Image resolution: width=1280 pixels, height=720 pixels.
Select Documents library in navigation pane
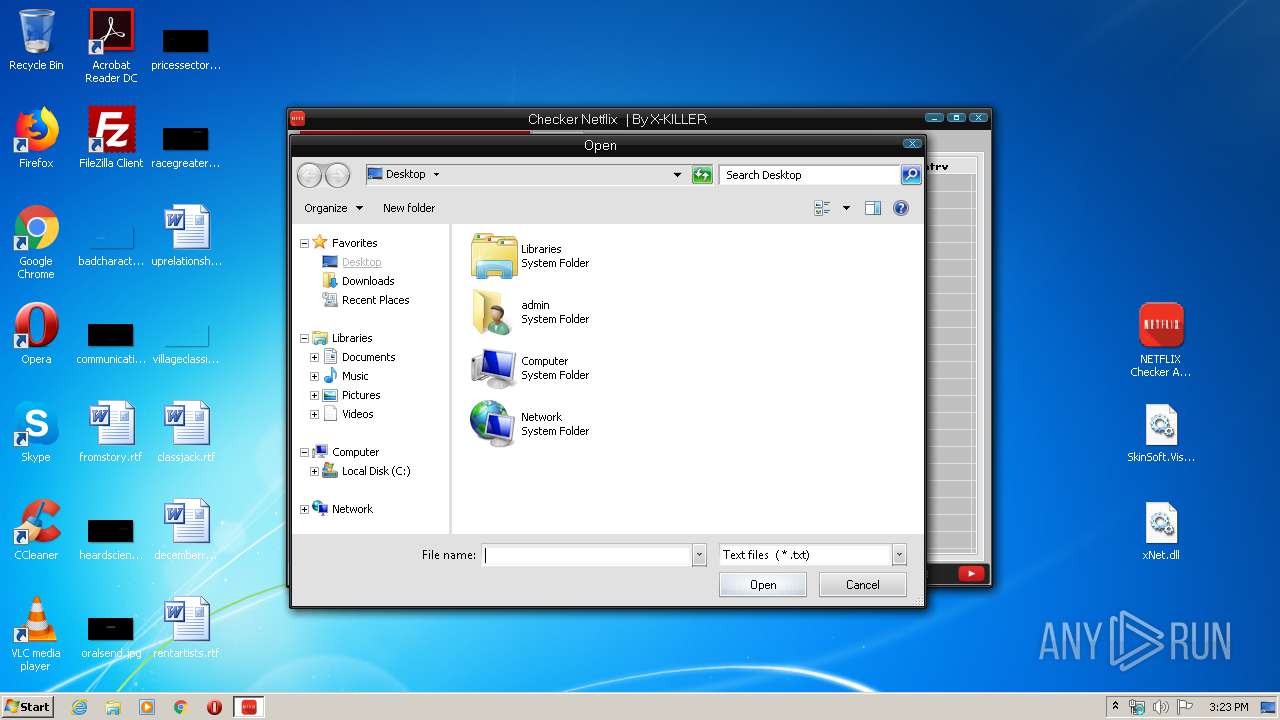[359, 357]
